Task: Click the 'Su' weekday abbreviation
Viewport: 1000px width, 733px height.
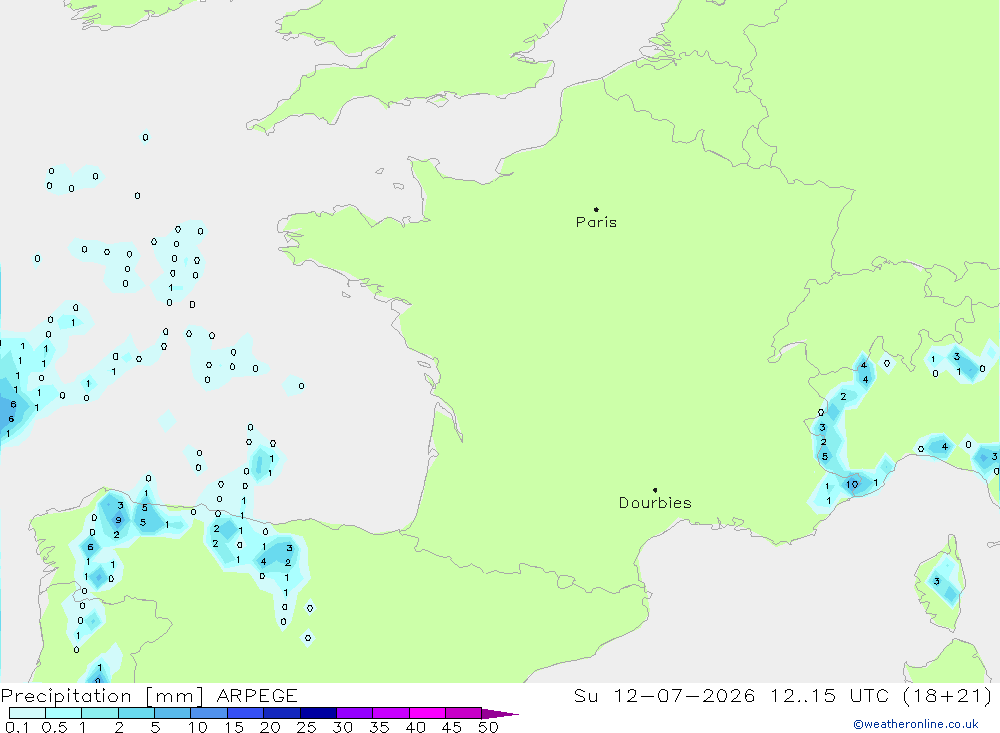Action: pyautogui.click(x=585, y=696)
